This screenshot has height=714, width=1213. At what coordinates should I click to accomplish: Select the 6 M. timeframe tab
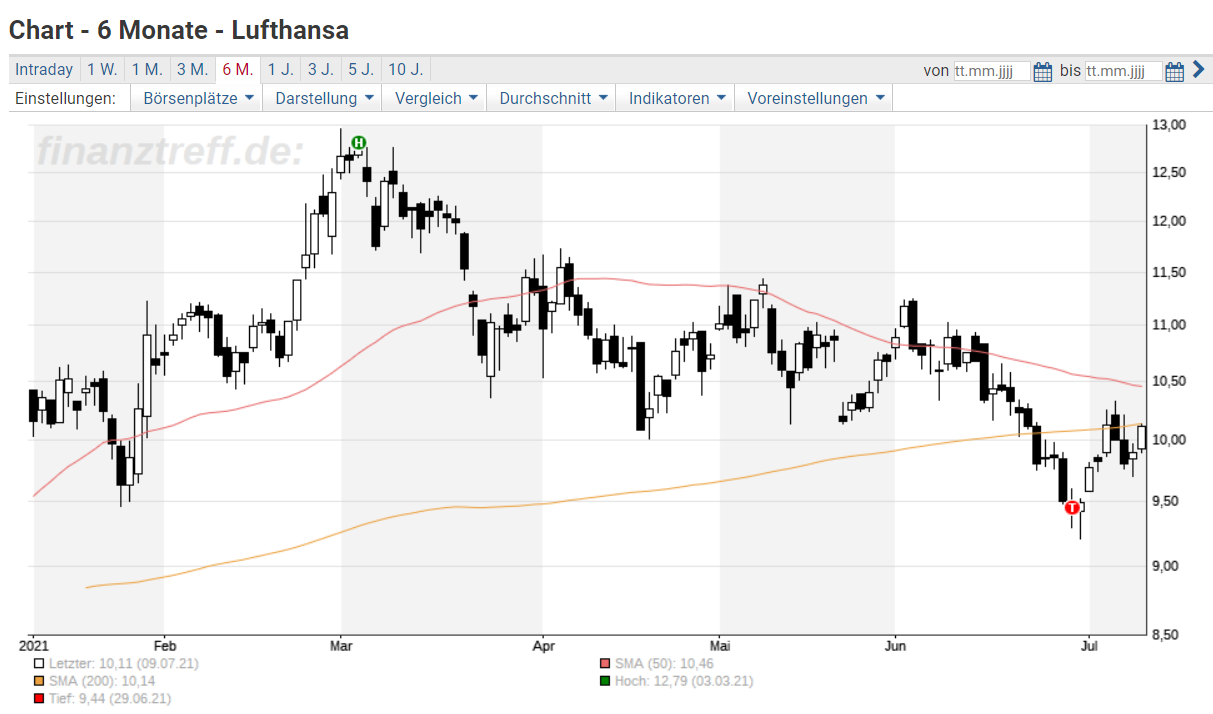[x=238, y=70]
